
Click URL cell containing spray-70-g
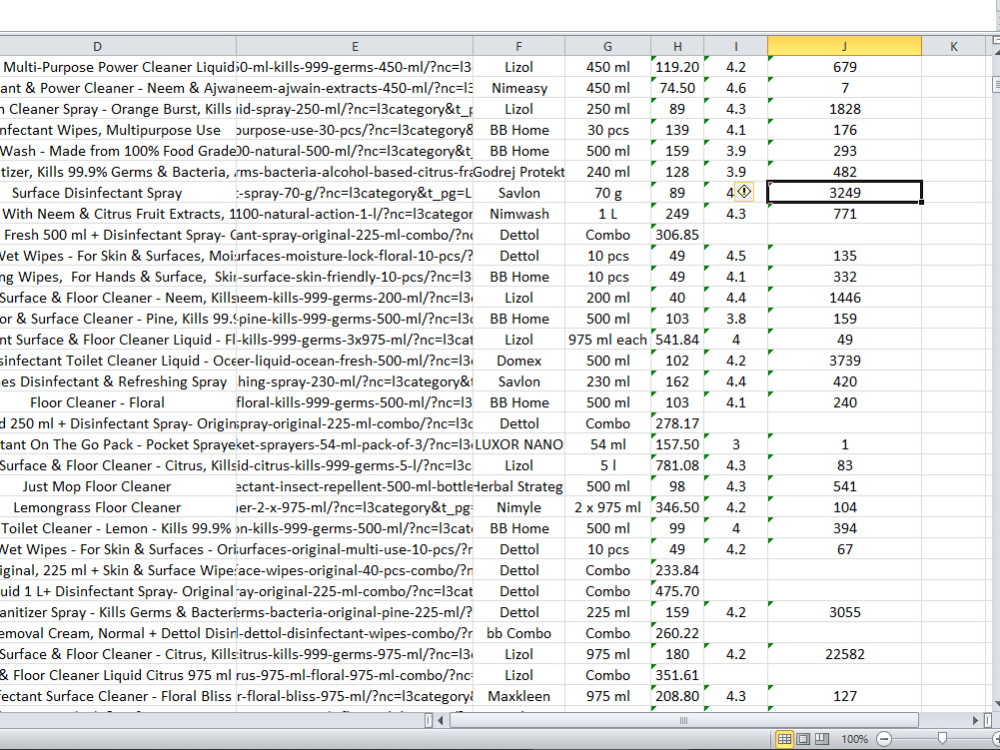coord(355,193)
